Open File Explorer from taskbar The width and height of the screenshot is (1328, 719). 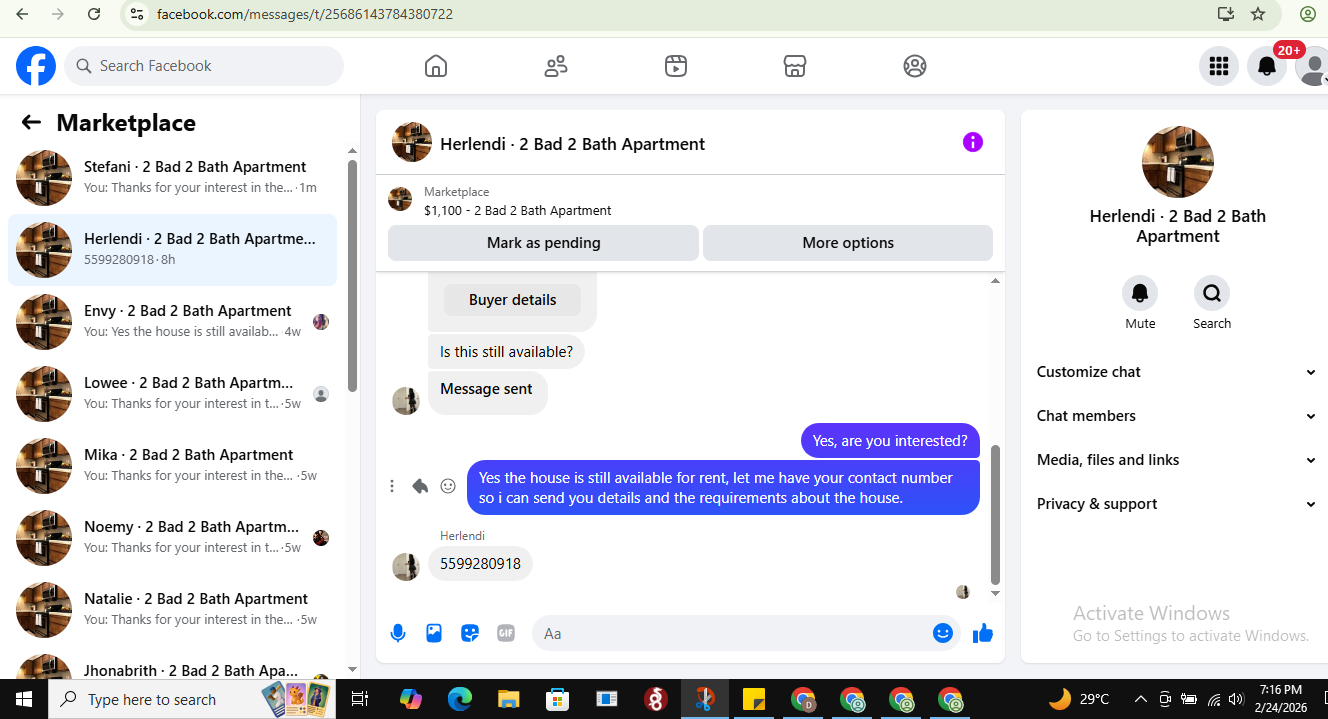(509, 699)
